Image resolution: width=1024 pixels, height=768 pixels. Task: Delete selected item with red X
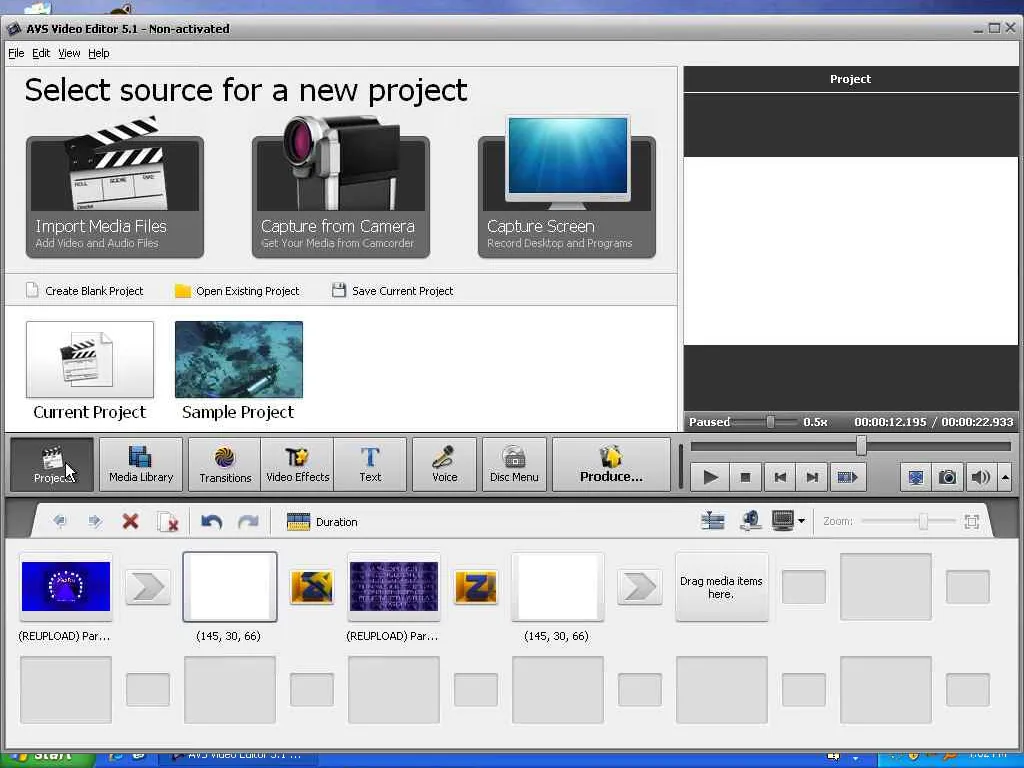(131, 521)
